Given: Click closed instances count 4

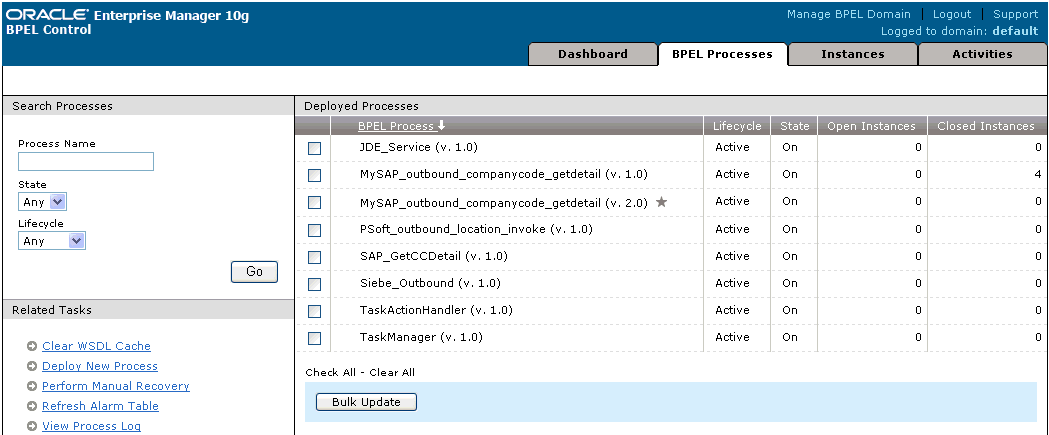Looking at the screenshot, I should coord(1038,174).
